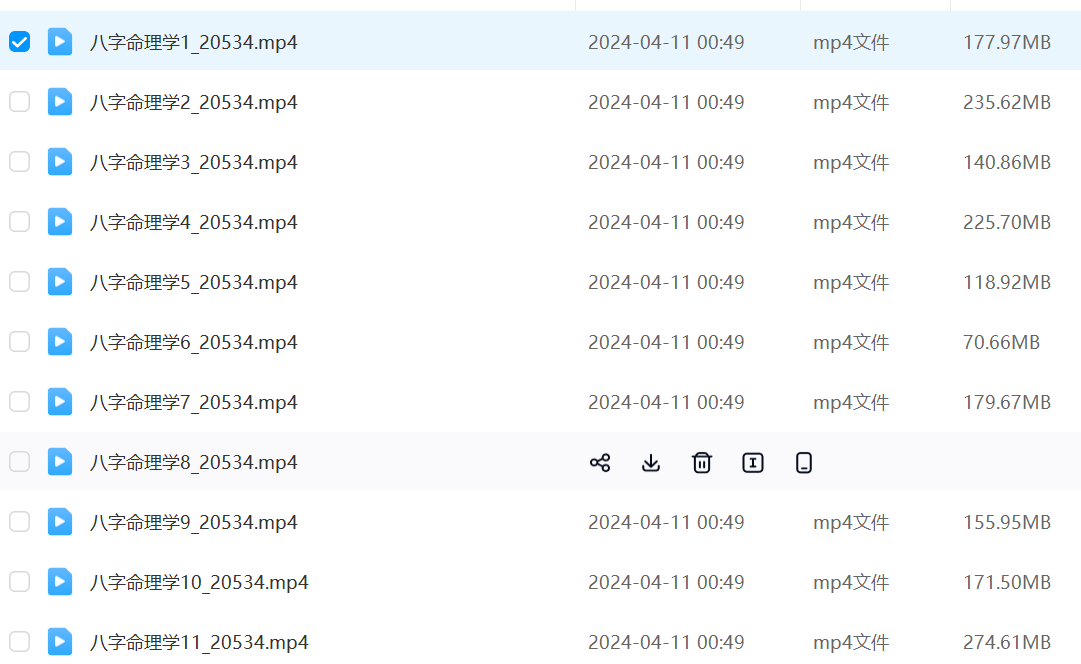
Task: Click the video file icon of 八字命理学1_20534.mp4
Action: 60,42
